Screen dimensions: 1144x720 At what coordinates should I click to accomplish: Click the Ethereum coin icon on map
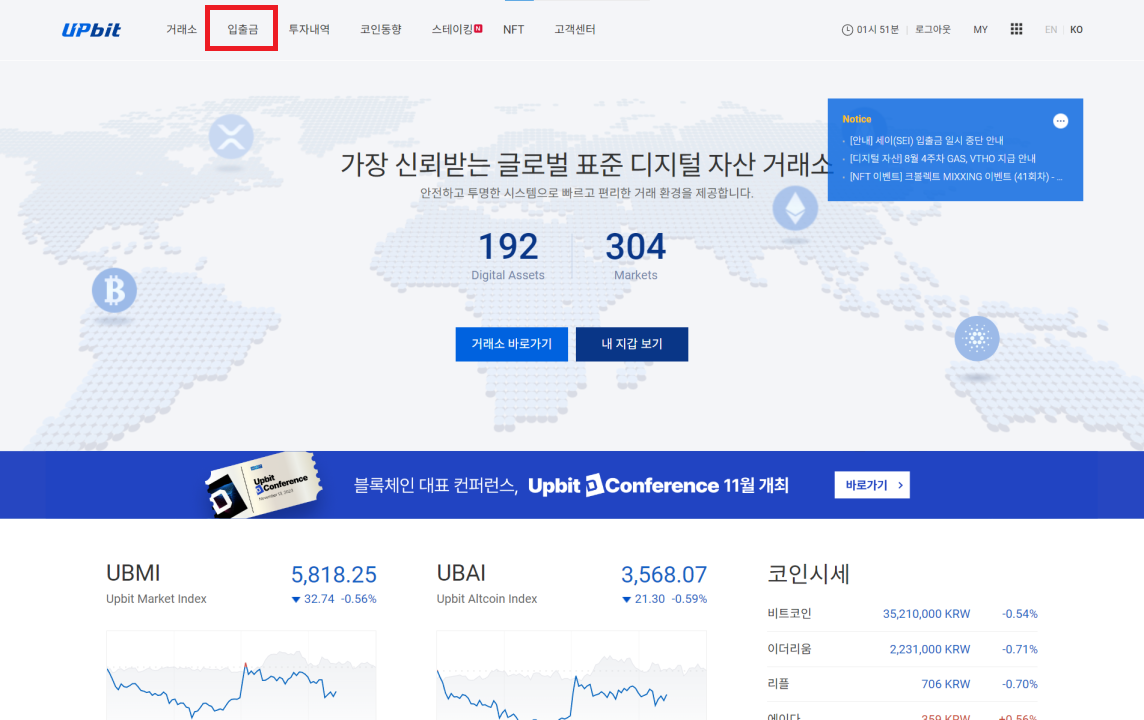795,208
